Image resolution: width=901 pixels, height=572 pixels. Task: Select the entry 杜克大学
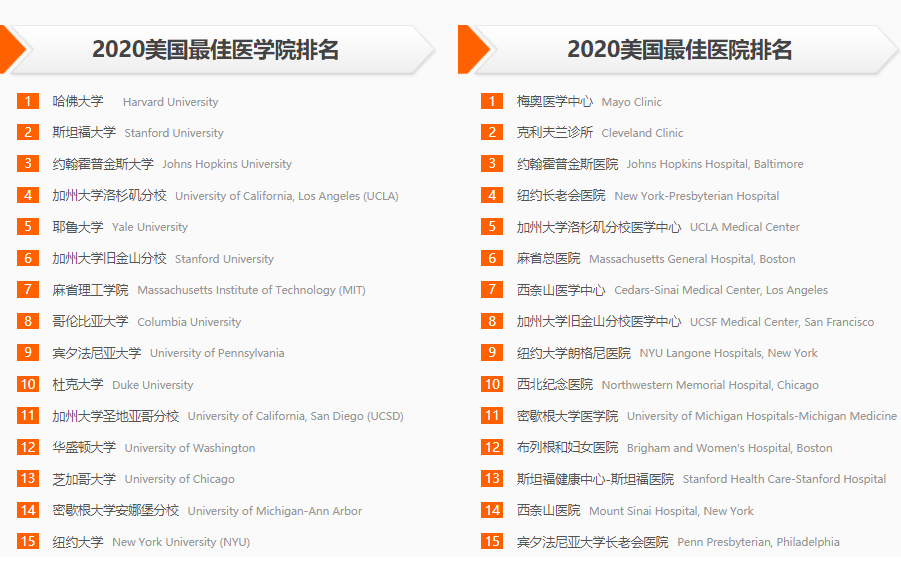coord(78,385)
